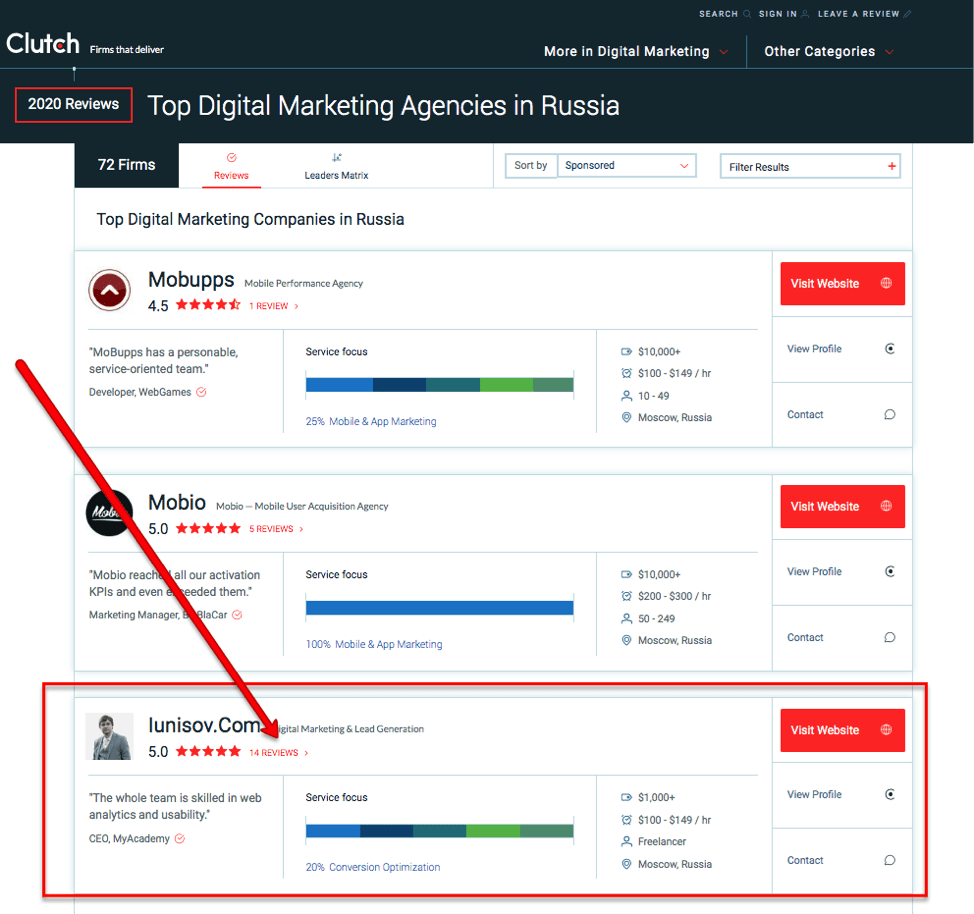Click 20% Conversion Optimization label
Screen dimensions: 974x914
pos(373,867)
